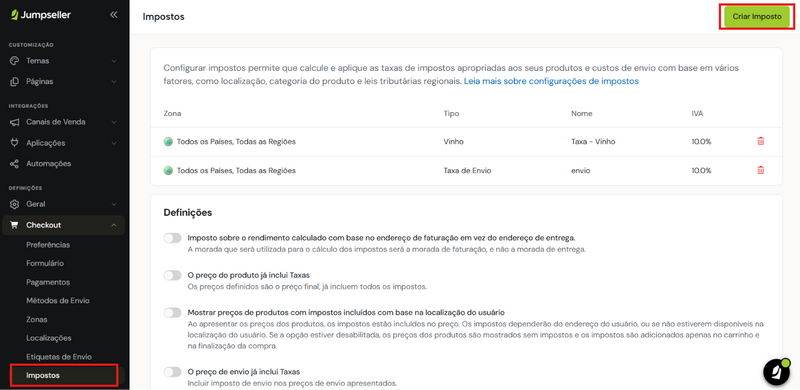Viewport: 800px width, 390px height.
Task: Click the 10.0% IVA value for Vinho
Action: [702, 141]
